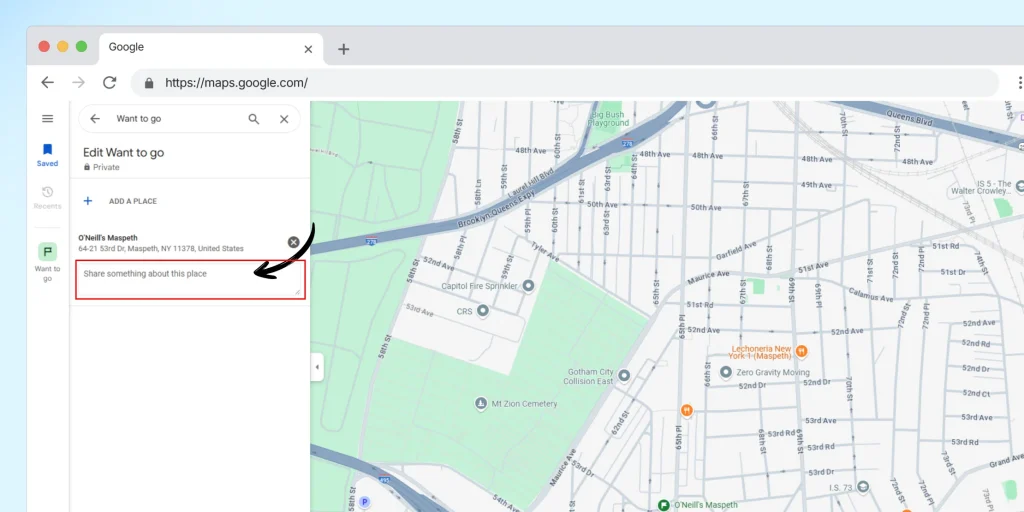Click the plus icon to add a place
Viewport: 1024px width, 512px height.
88,201
